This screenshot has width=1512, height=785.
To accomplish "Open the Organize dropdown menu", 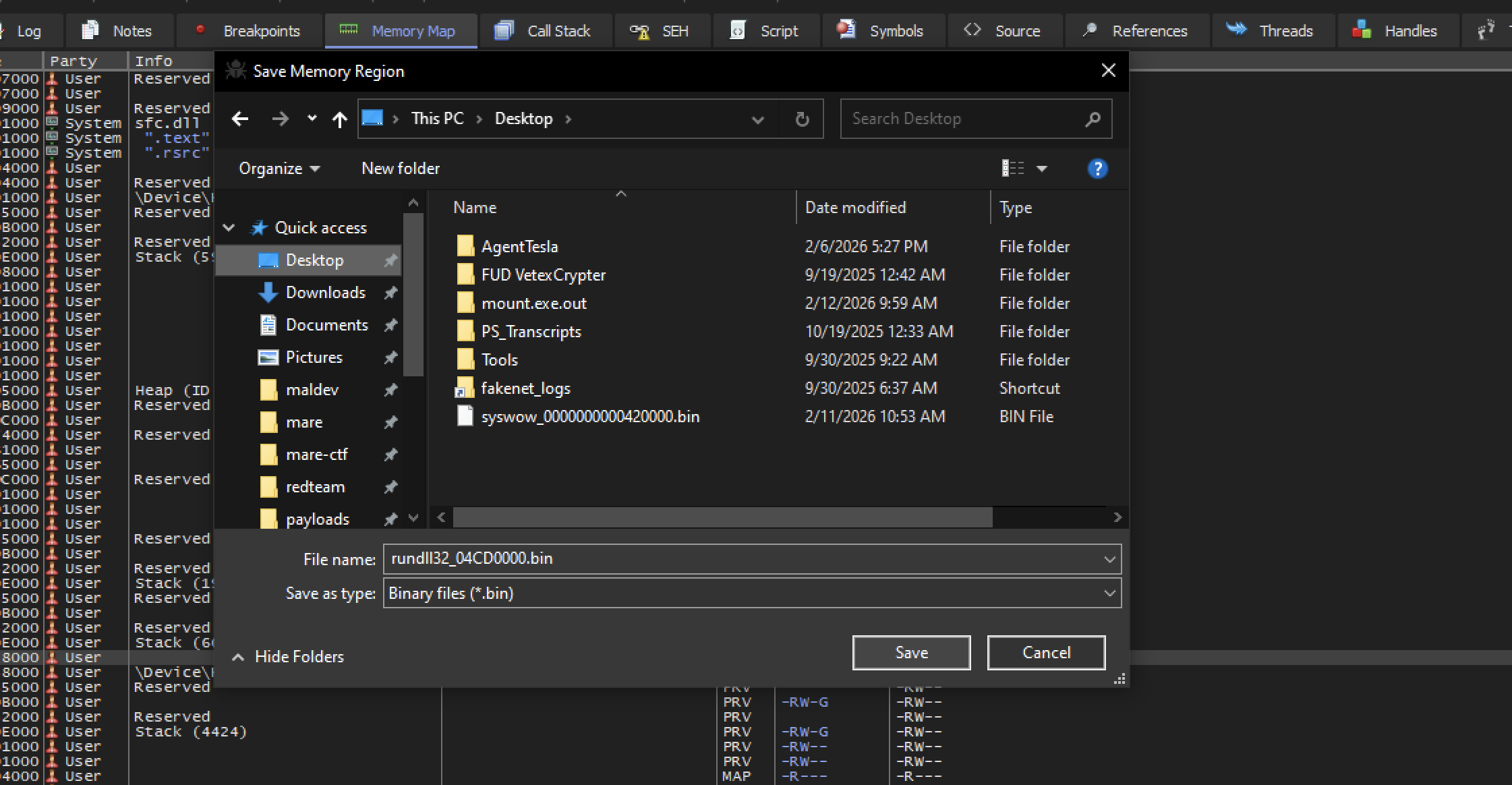I will click(x=279, y=169).
